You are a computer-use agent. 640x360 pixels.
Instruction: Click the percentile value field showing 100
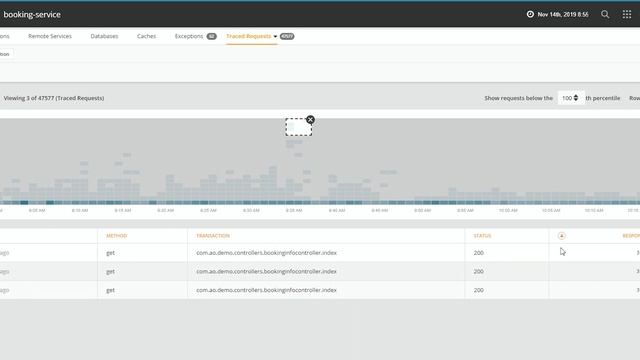(x=571, y=98)
